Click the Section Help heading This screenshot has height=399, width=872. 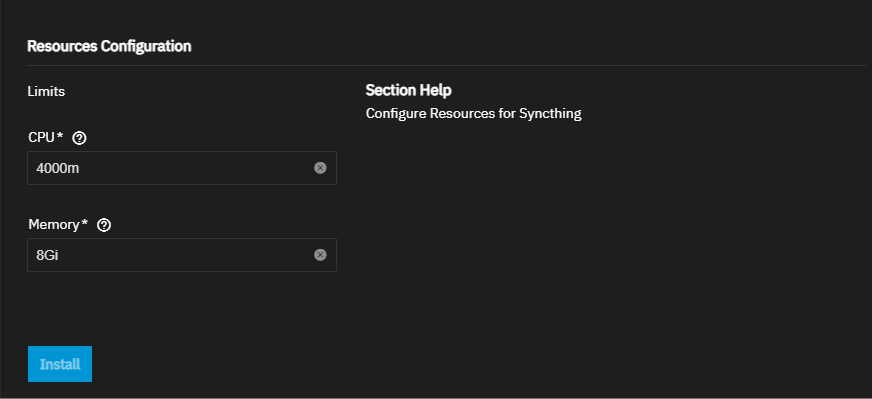(x=409, y=90)
